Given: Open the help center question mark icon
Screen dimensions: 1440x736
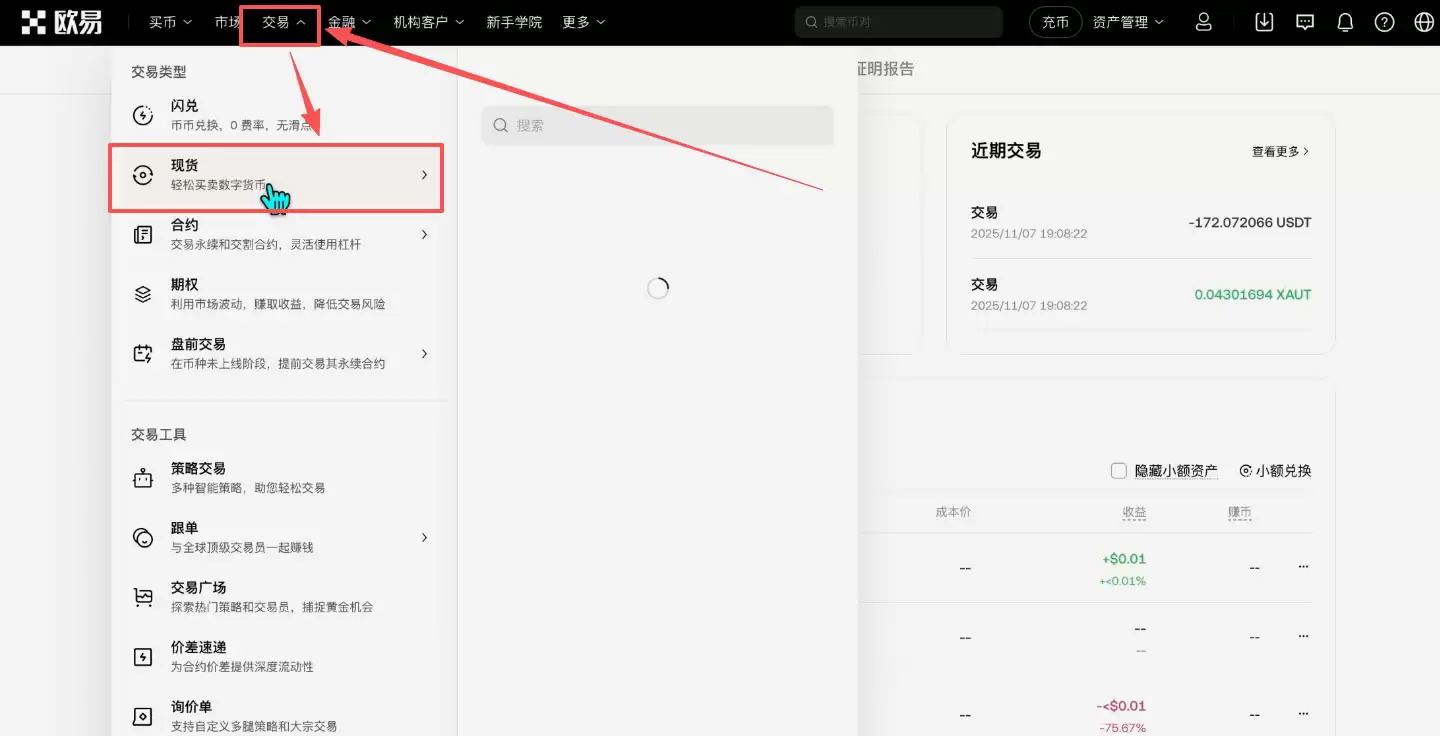Looking at the screenshot, I should pyautogui.click(x=1385, y=21).
